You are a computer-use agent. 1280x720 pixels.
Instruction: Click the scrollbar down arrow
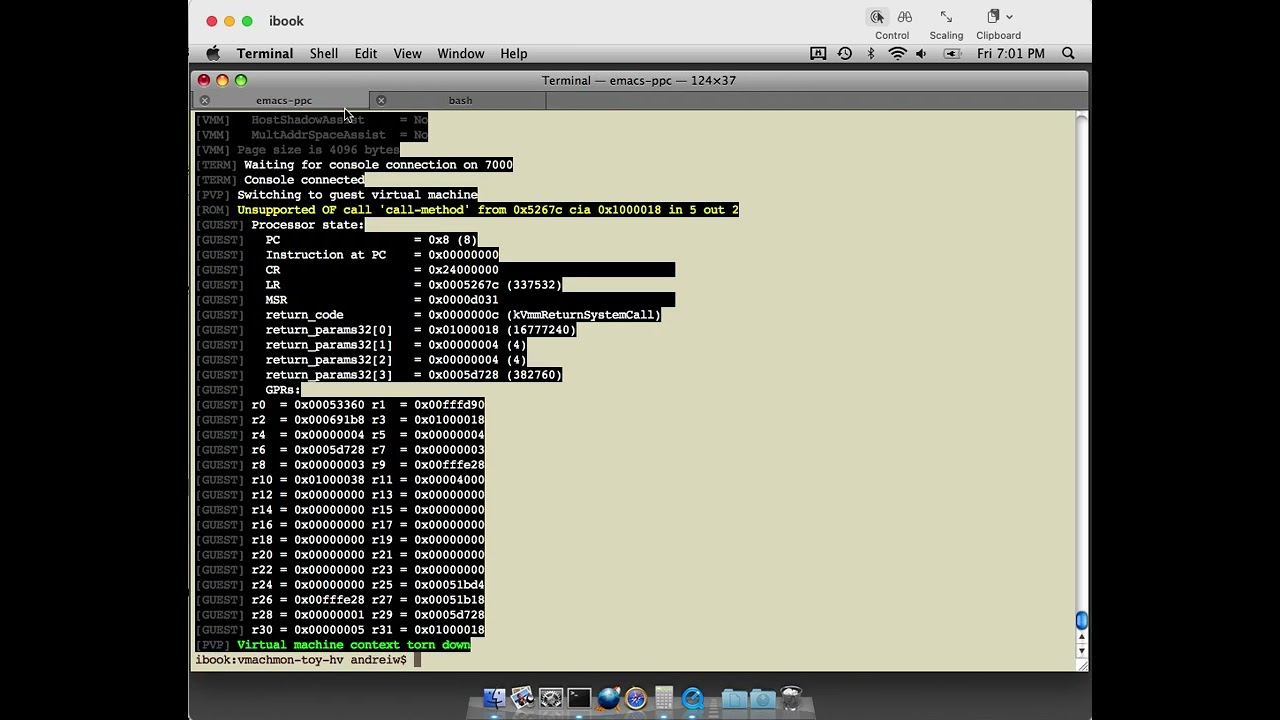click(1081, 651)
